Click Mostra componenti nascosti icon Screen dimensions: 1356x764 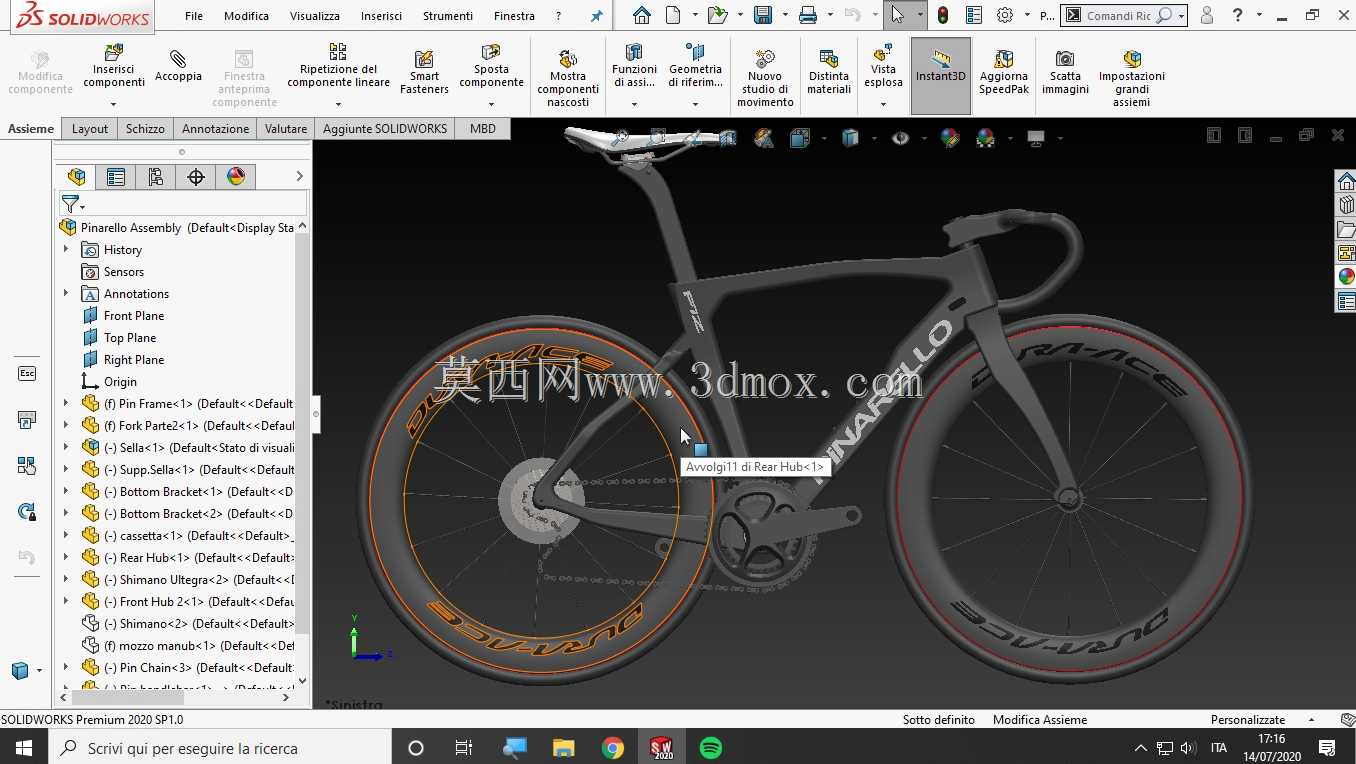coord(567,59)
